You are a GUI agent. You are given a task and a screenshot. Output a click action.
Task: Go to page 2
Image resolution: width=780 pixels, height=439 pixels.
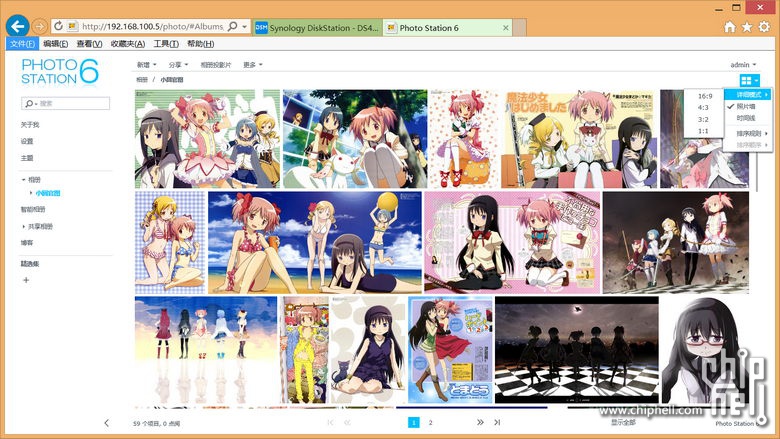point(430,423)
